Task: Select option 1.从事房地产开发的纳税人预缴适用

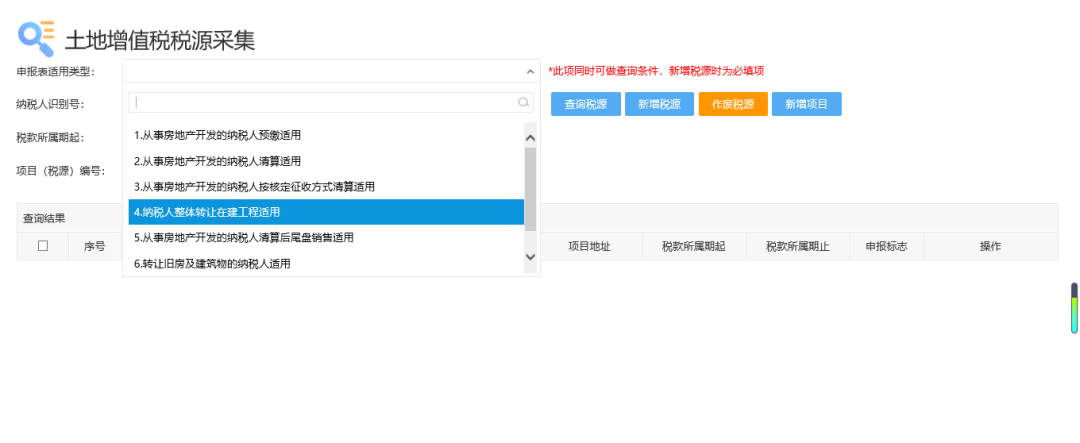Action: [x=326, y=136]
